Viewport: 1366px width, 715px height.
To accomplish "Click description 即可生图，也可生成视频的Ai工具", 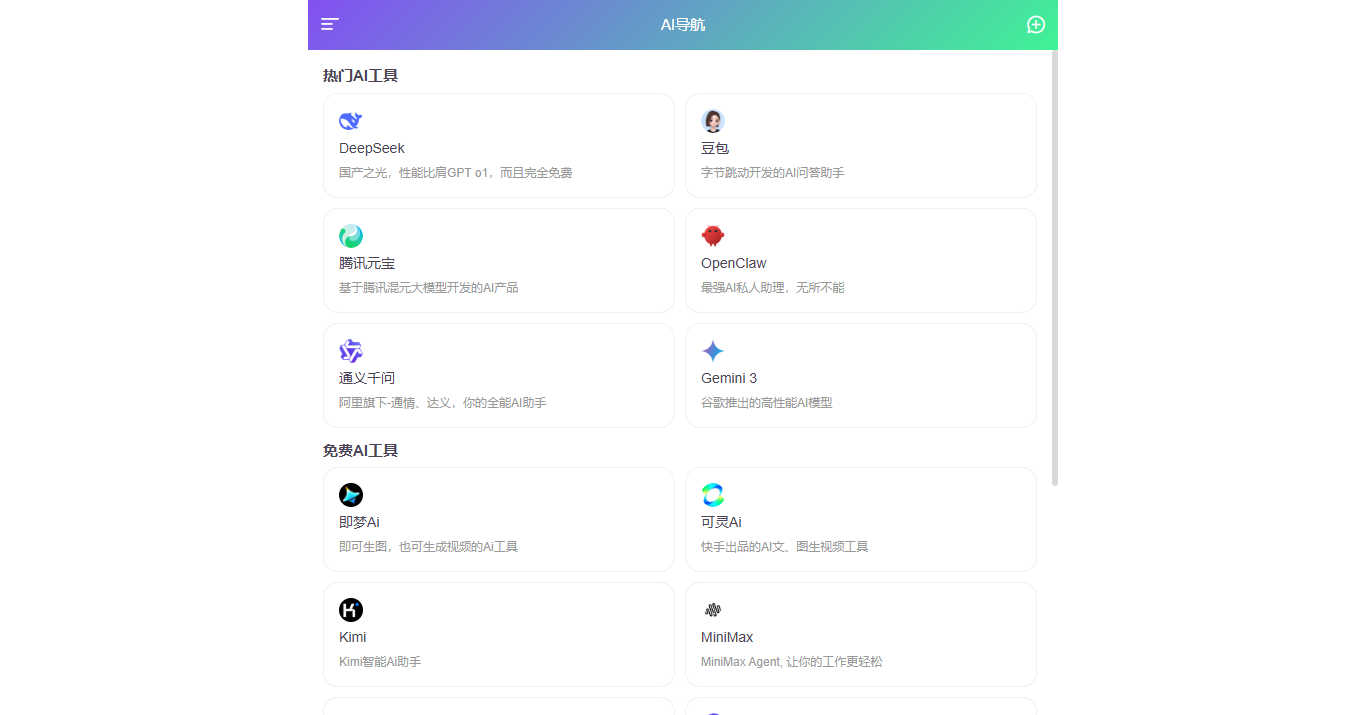I will [429, 547].
